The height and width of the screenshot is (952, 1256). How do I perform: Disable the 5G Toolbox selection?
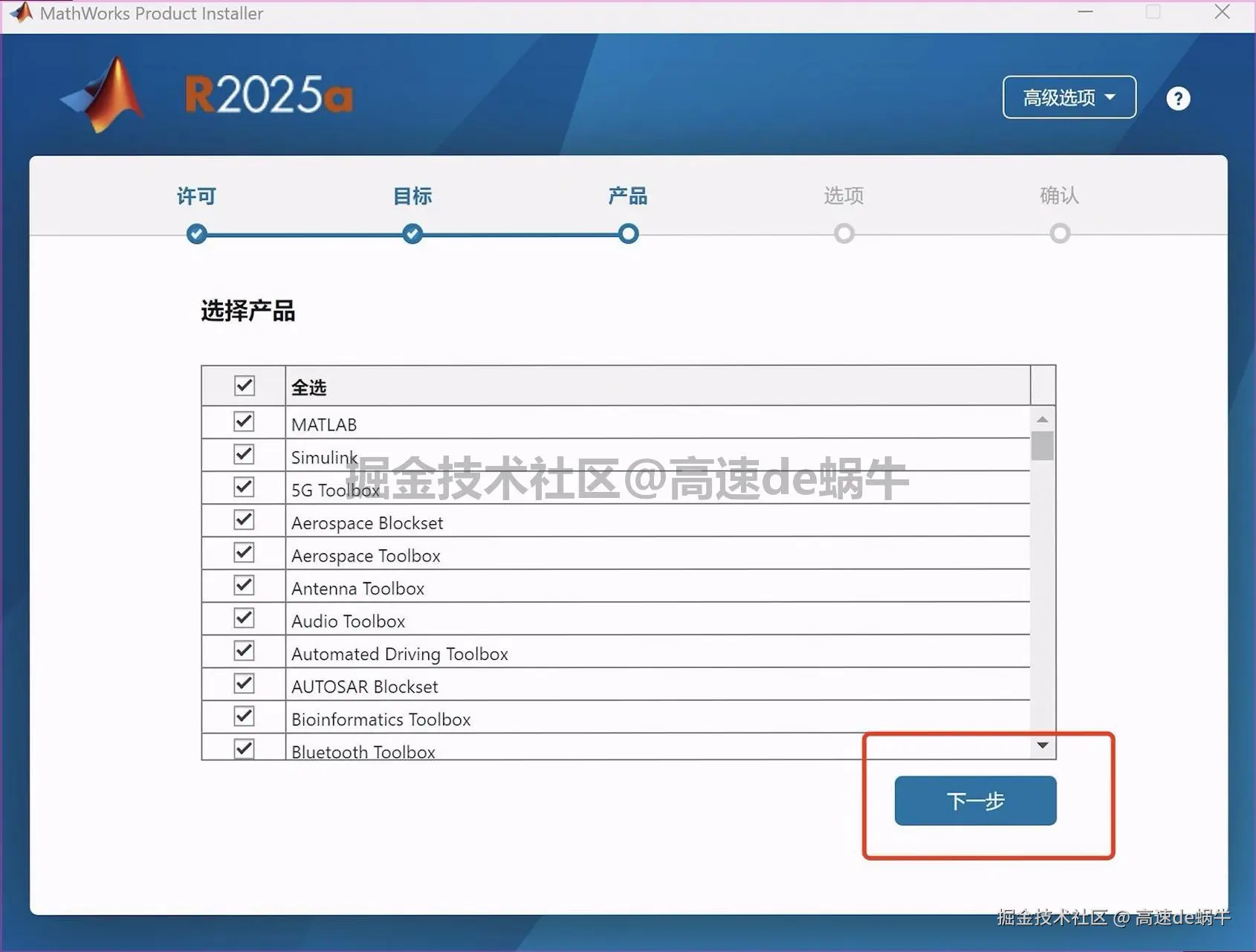click(x=243, y=487)
